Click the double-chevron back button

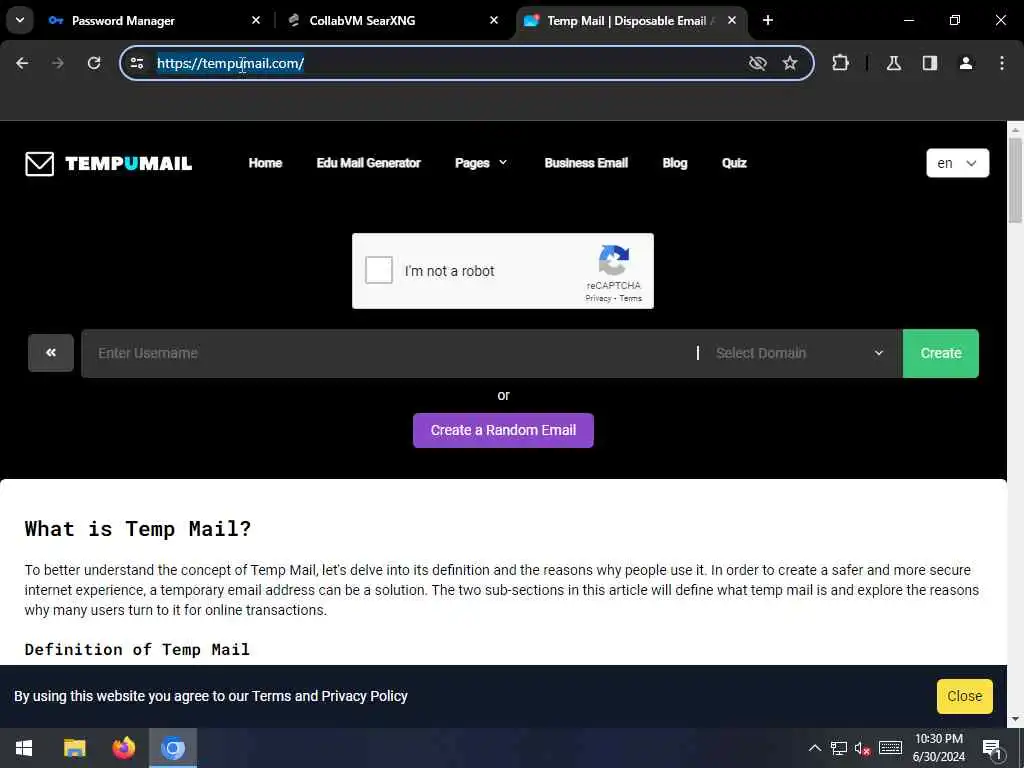coord(51,353)
